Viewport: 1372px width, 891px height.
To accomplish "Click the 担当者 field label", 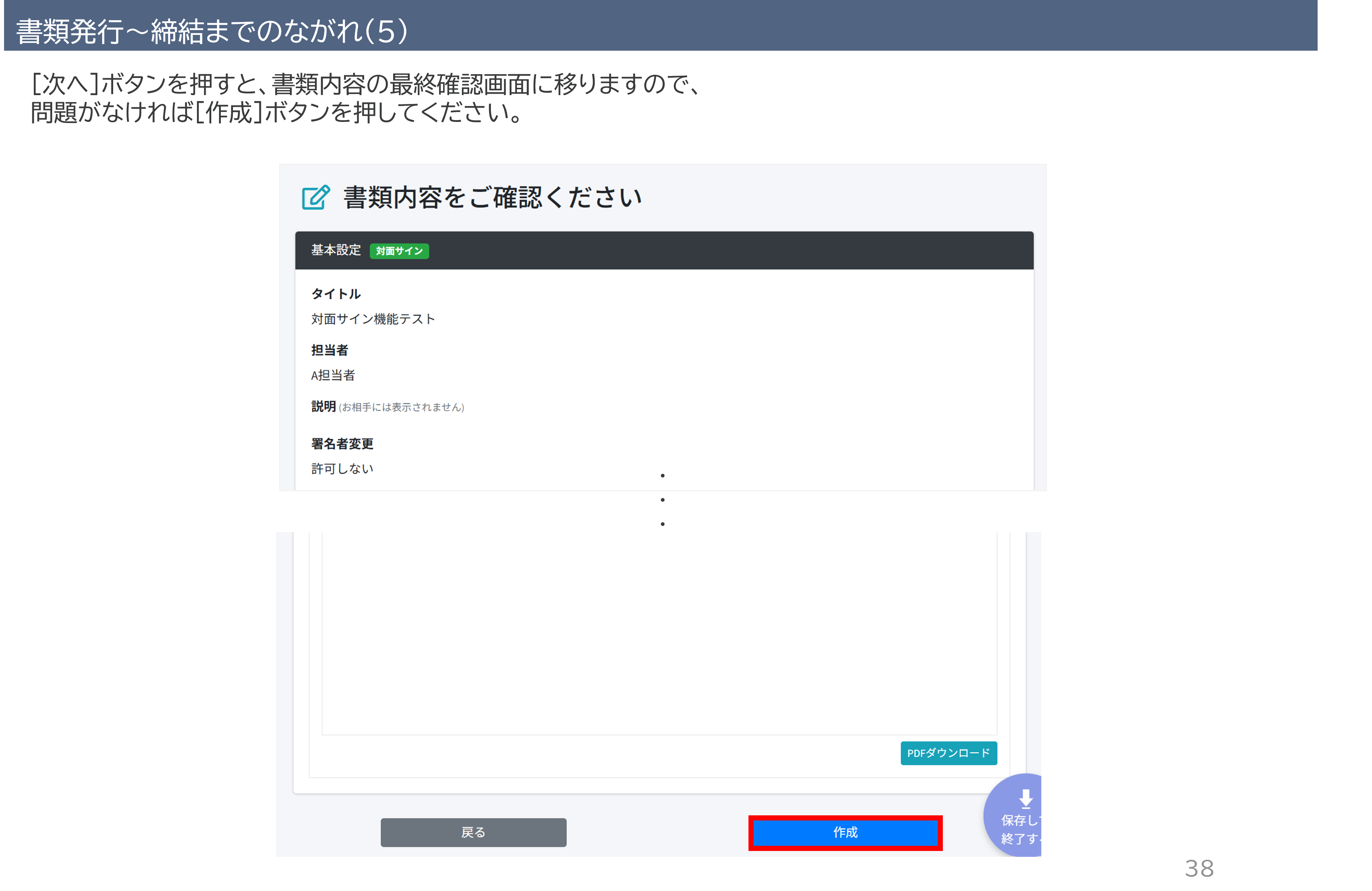I will tap(330, 350).
